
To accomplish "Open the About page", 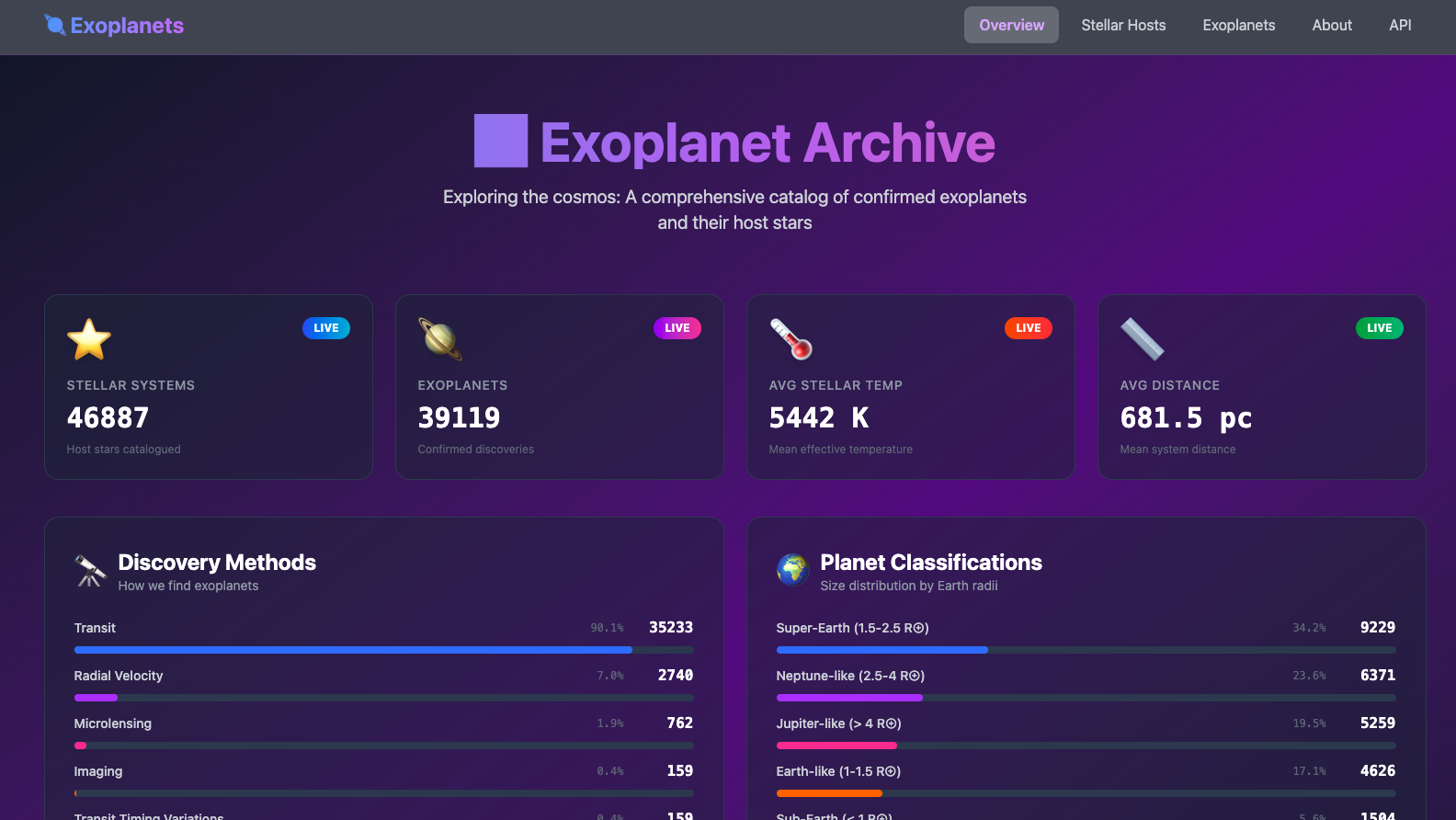I will [x=1332, y=25].
